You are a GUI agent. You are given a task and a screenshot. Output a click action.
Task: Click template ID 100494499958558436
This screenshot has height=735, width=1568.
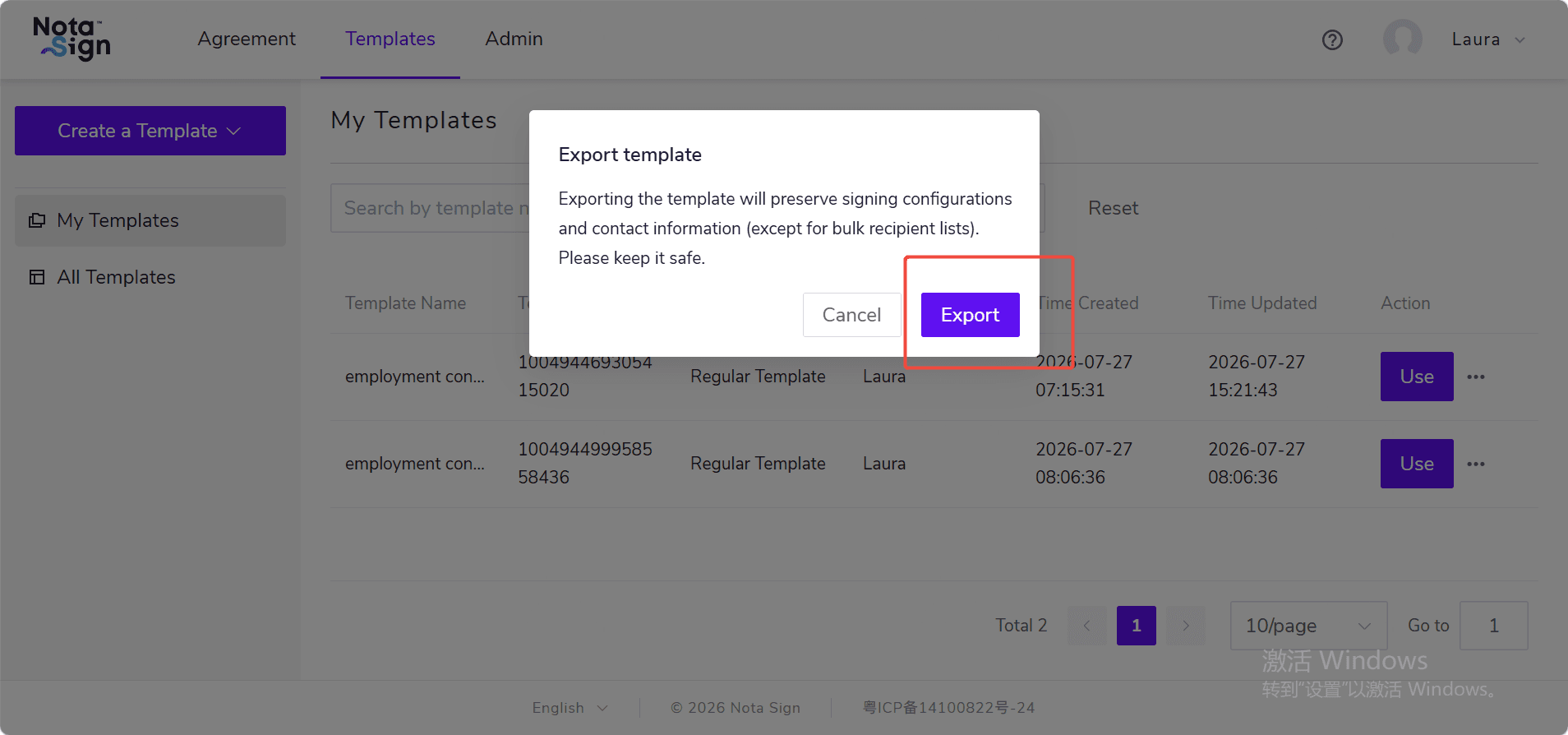585,463
